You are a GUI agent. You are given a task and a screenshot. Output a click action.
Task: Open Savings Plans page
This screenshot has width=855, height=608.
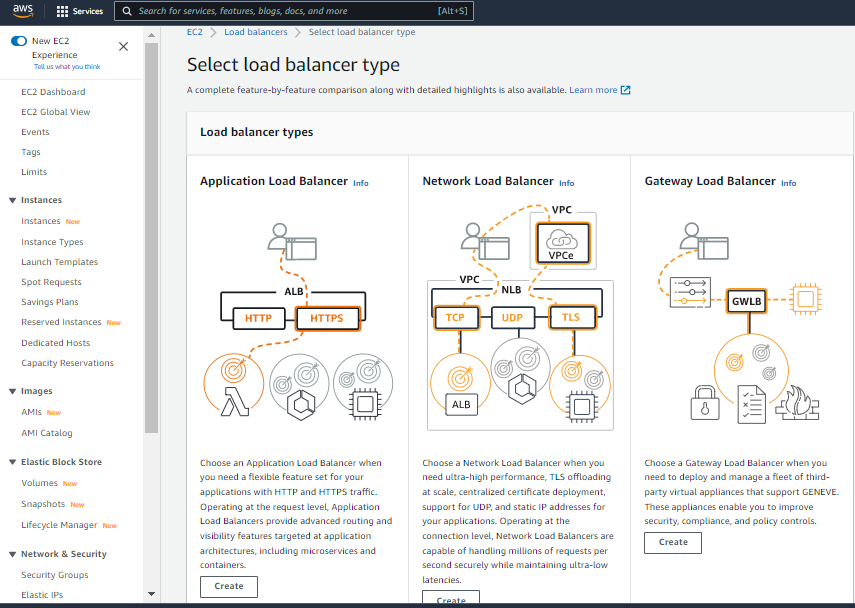click(50, 302)
